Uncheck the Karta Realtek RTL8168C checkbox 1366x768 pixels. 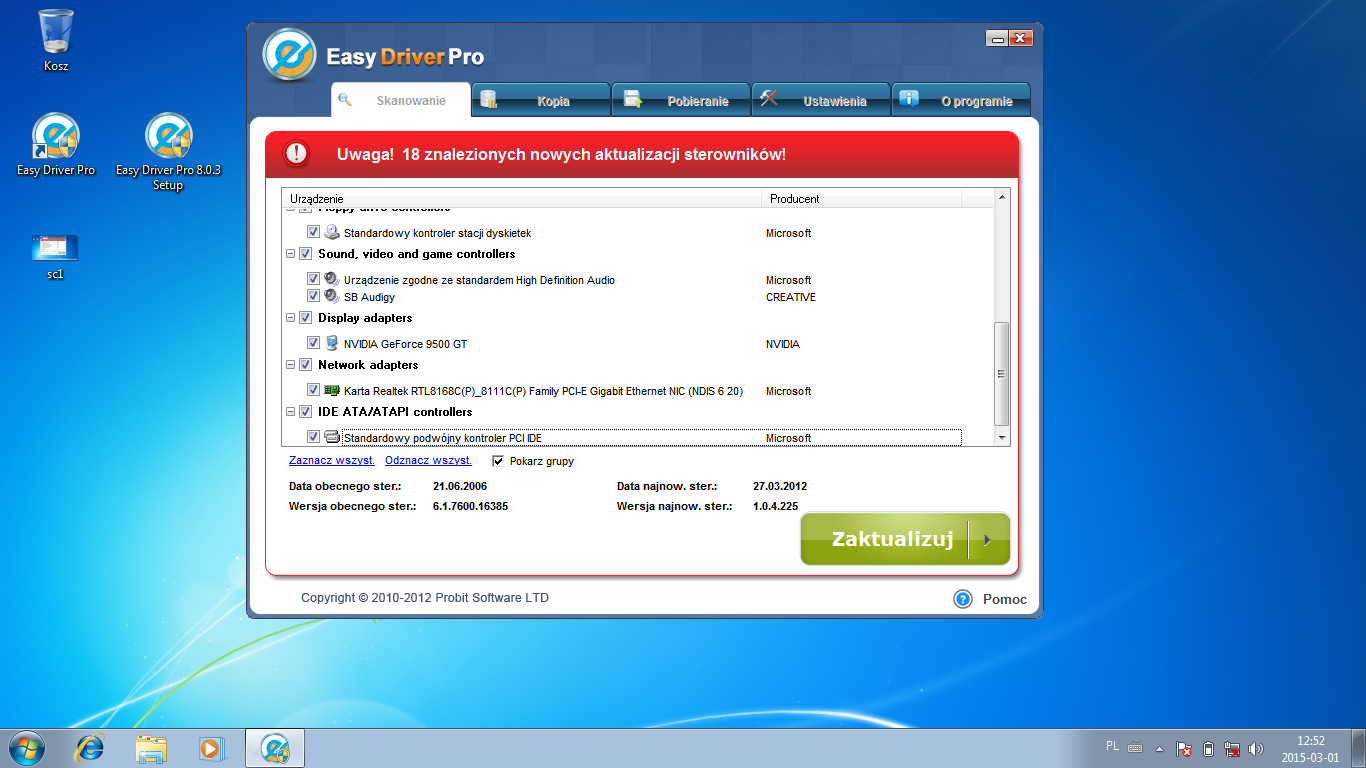(313, 391)
